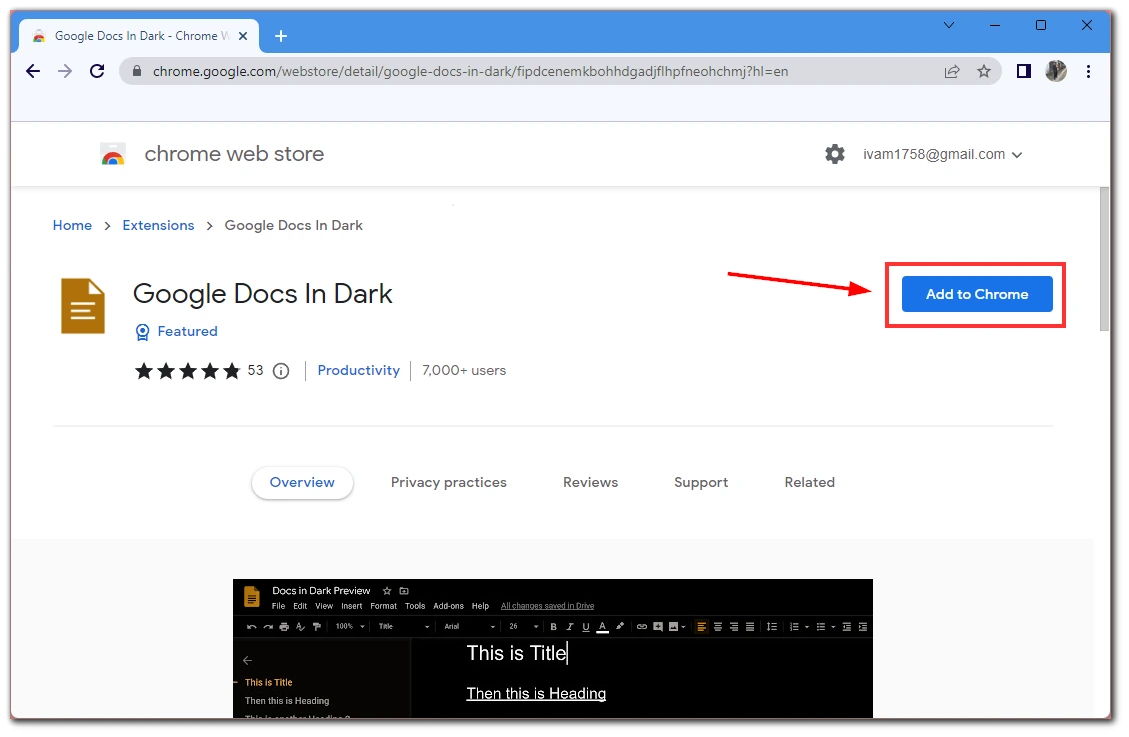This screenshot has height=737, width=1129.
Task: Click the 'Google Docs In Dark' breadcrumb text
Action: point(294,225)
